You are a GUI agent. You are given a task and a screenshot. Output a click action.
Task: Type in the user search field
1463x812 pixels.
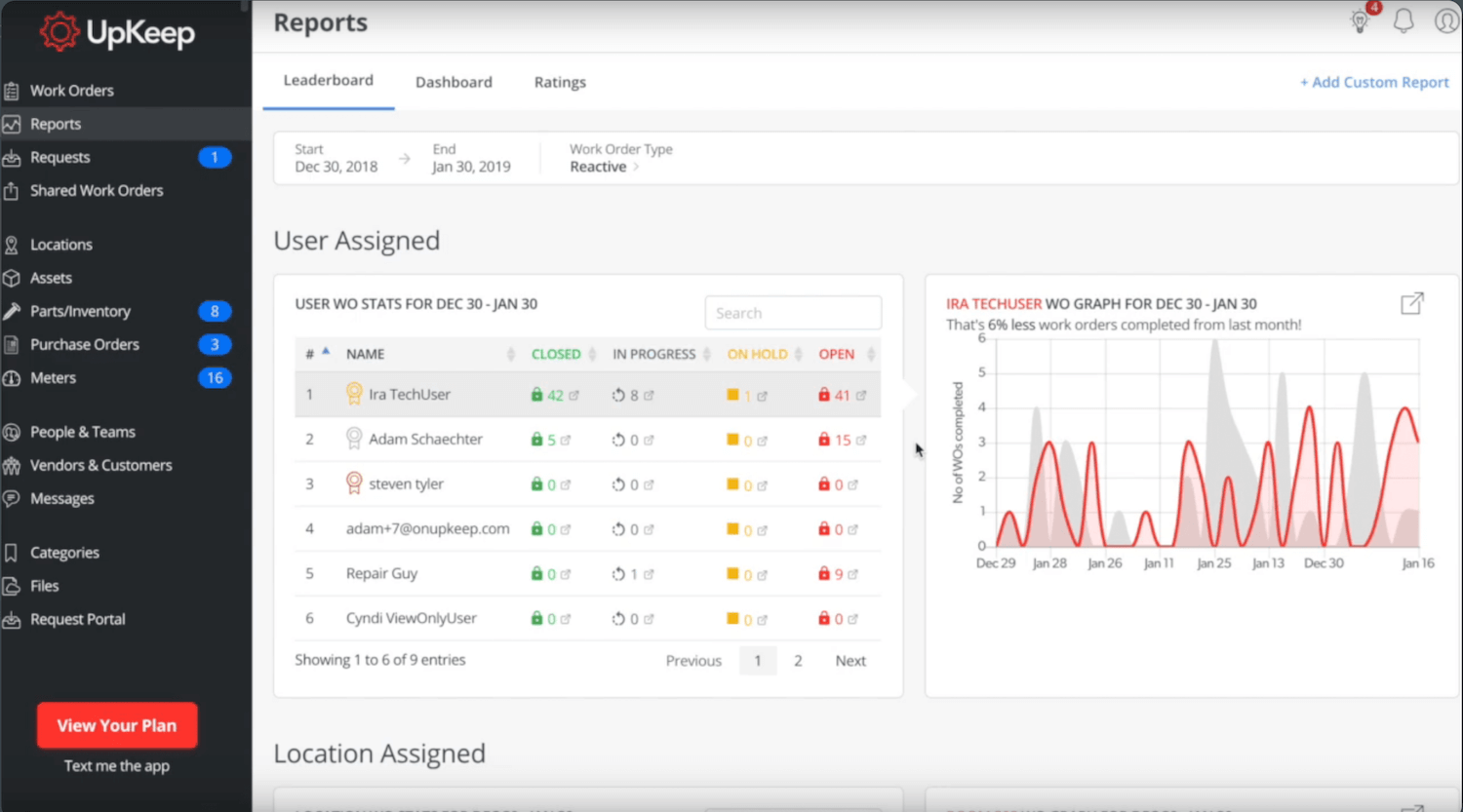pyautogui.click(x=793, y=312)
